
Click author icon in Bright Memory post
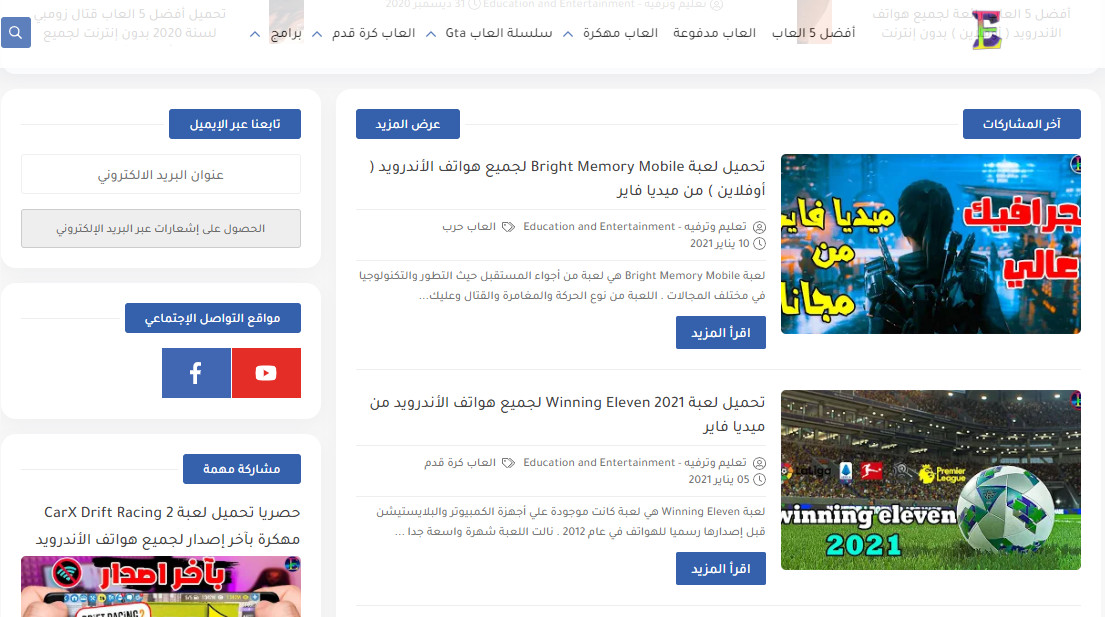(759, 227)
